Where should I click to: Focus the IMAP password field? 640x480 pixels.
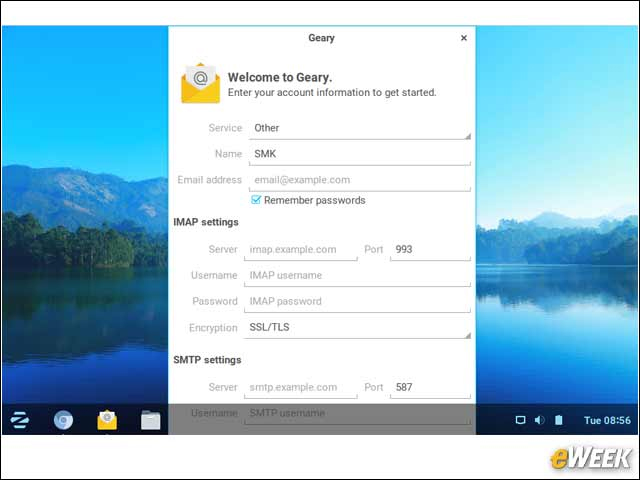[358, 301]
